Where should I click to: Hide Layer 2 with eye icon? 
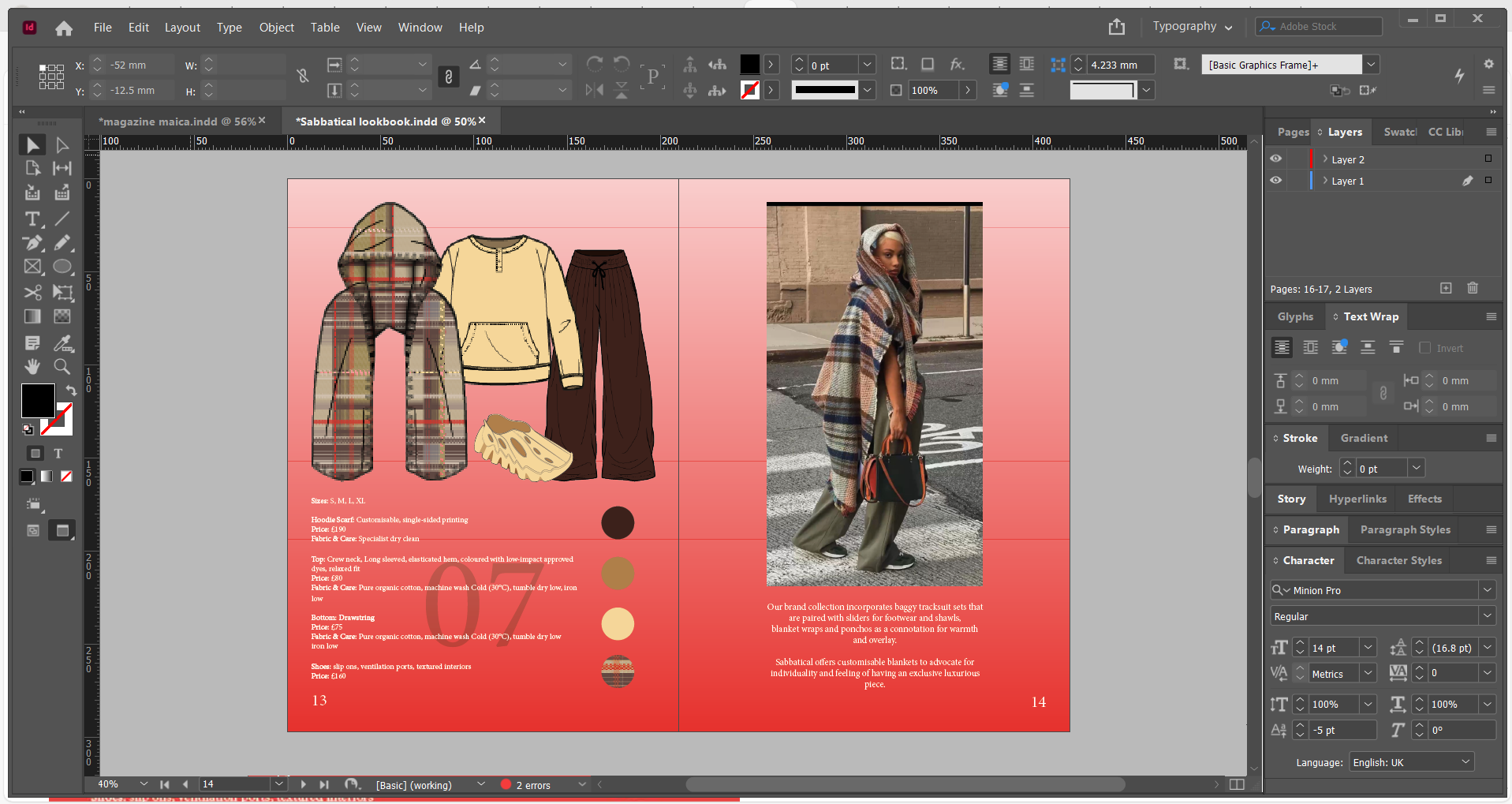(1275, 159)
